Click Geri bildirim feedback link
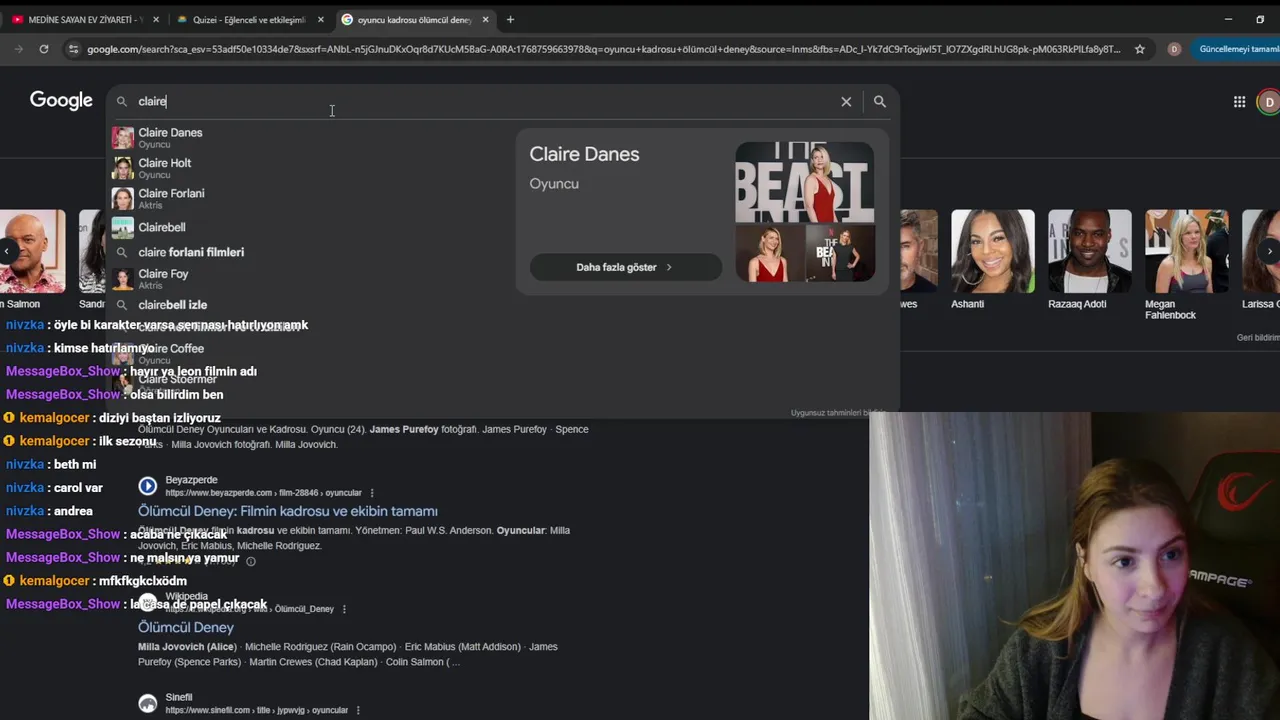The height and width of the screenshot is (720, 1280). [x=1258, y=338]
